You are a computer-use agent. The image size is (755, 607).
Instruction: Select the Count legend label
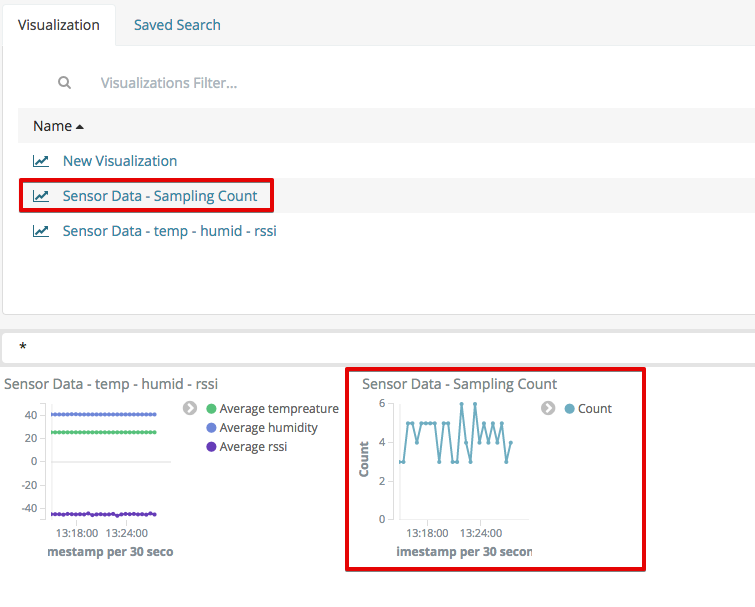point(595,409)
